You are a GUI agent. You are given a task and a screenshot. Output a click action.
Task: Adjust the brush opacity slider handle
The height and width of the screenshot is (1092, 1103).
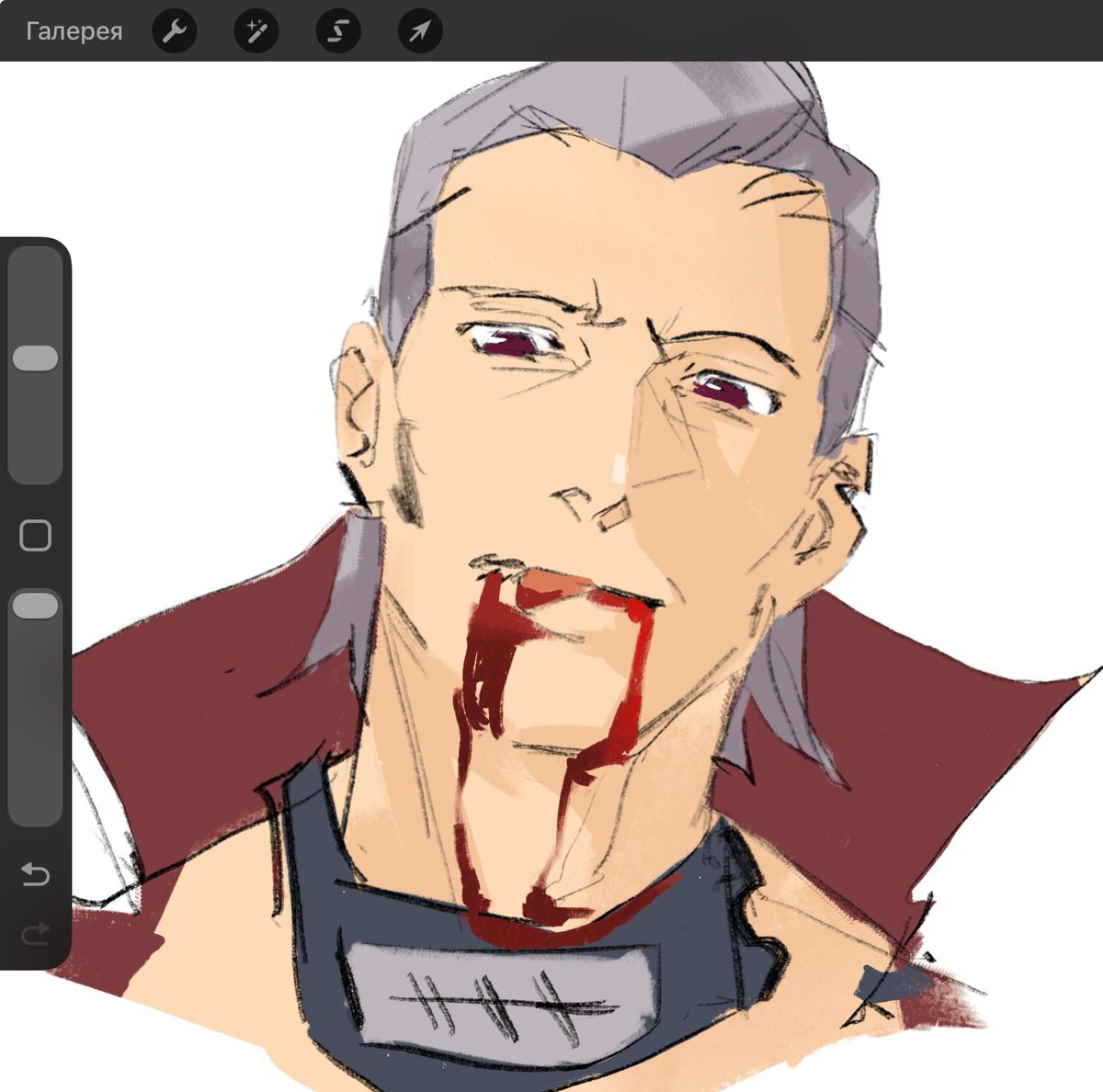[x=35, y=605]
